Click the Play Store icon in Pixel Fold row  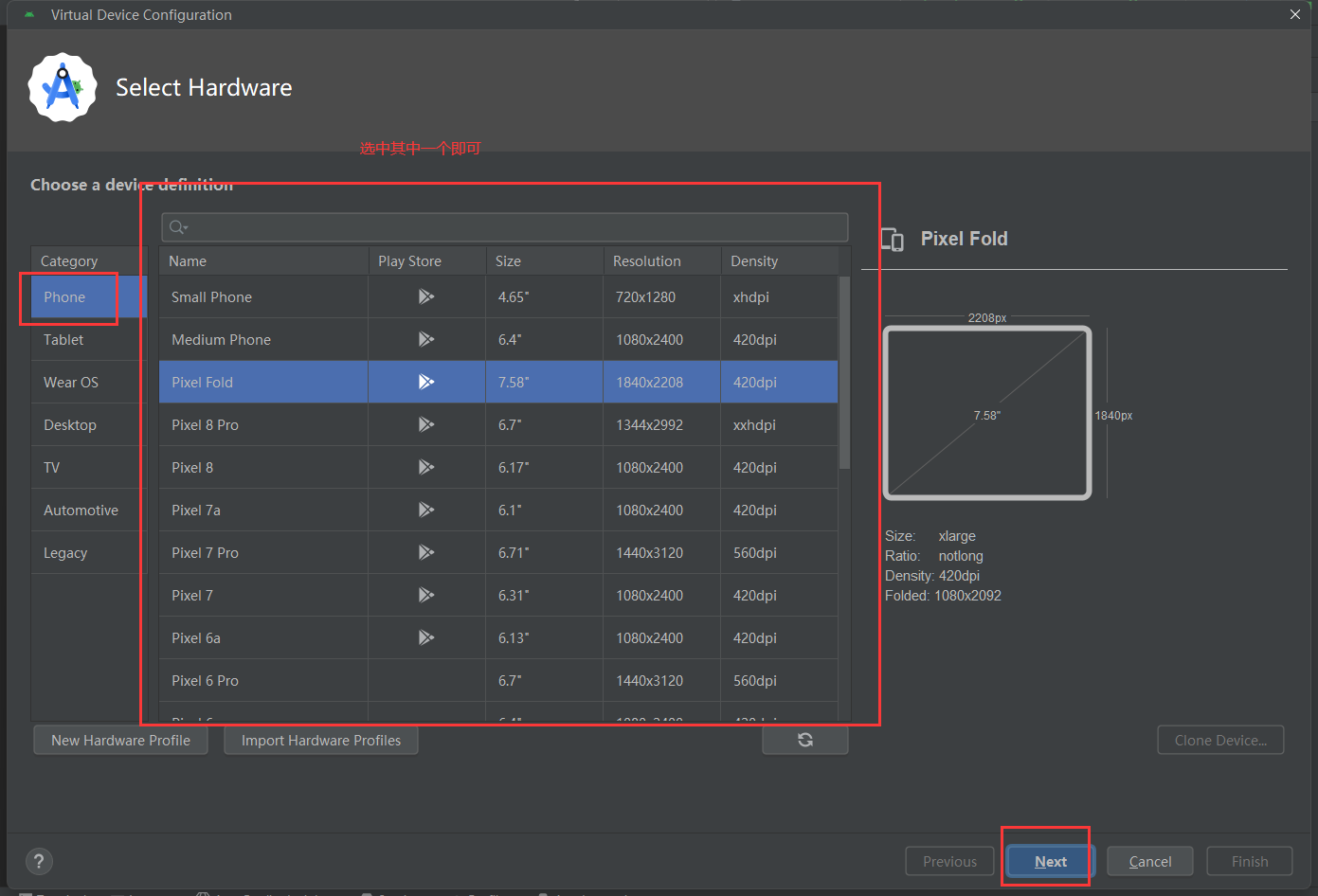coord(426,382)
